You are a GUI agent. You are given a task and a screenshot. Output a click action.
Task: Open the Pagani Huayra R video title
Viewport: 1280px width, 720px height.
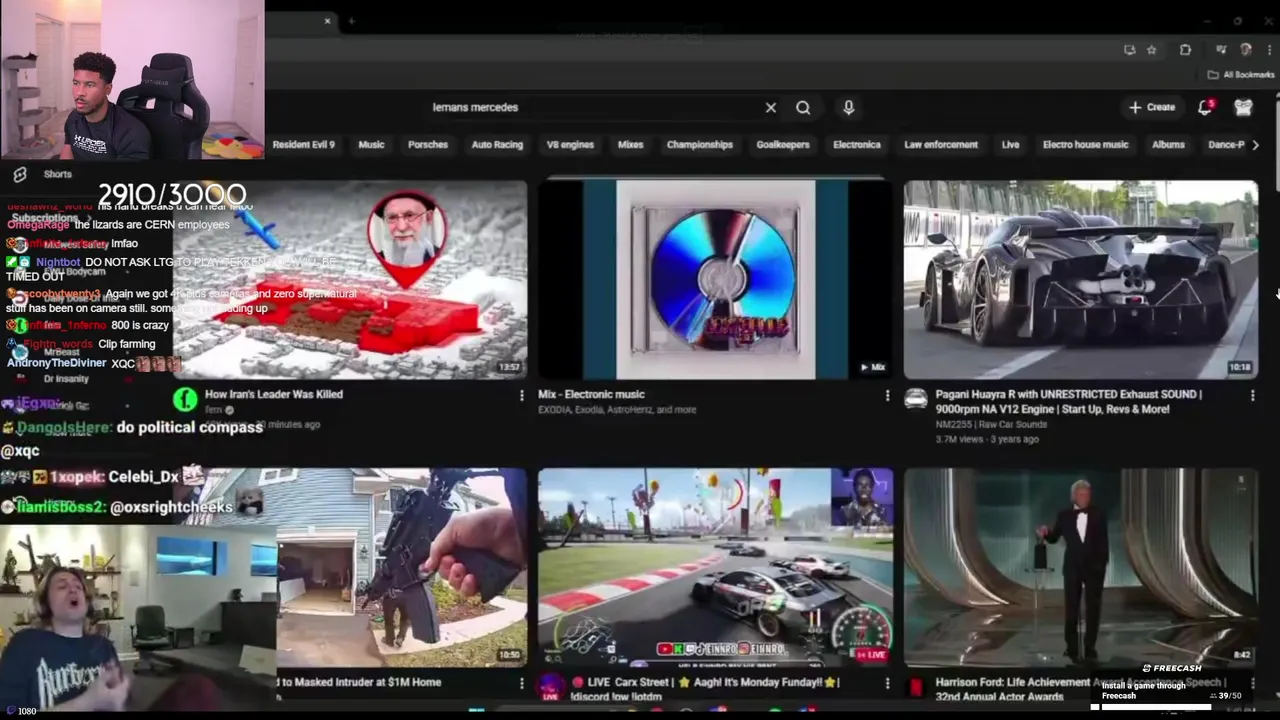(1069, 401)
